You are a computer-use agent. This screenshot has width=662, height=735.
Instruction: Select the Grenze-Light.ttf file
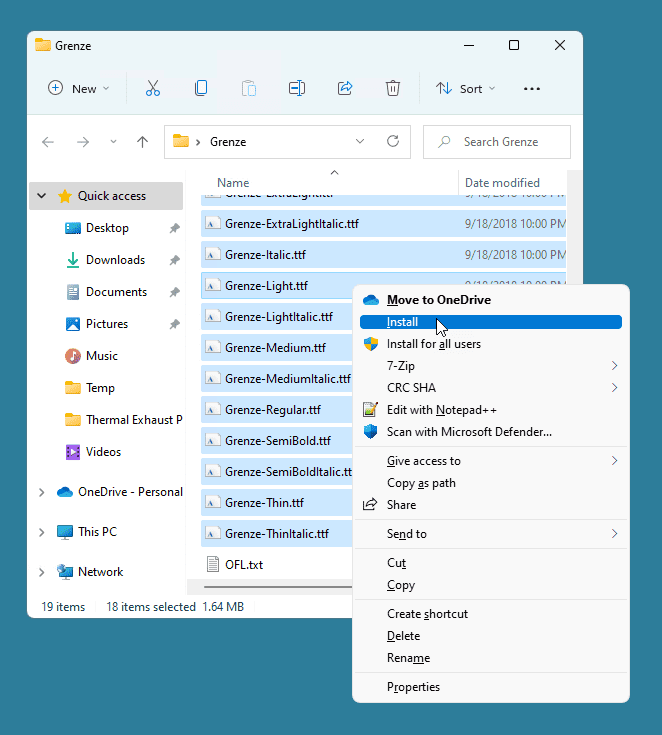277,286
